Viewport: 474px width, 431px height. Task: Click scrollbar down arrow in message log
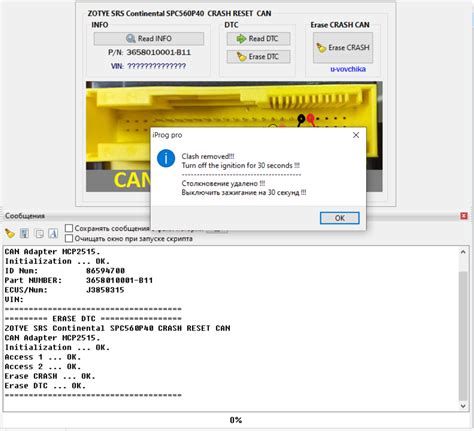tap(463, 406)
